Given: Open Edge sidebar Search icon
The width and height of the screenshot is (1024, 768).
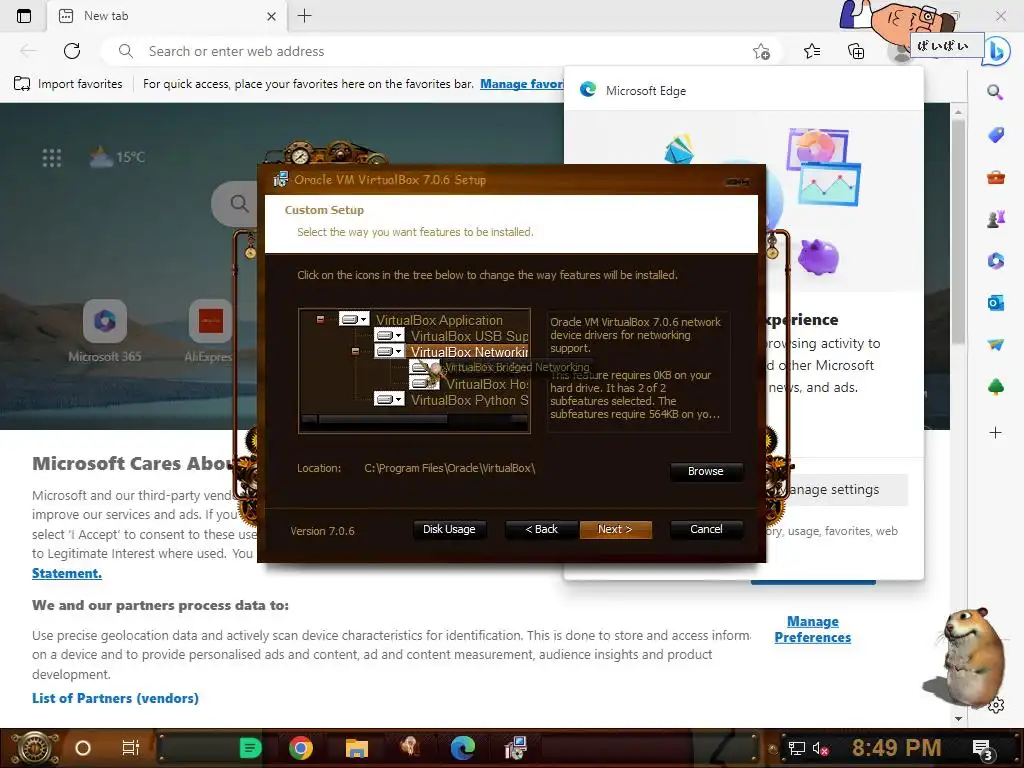Looking at the screenshot, I should (x=995, y=92).
